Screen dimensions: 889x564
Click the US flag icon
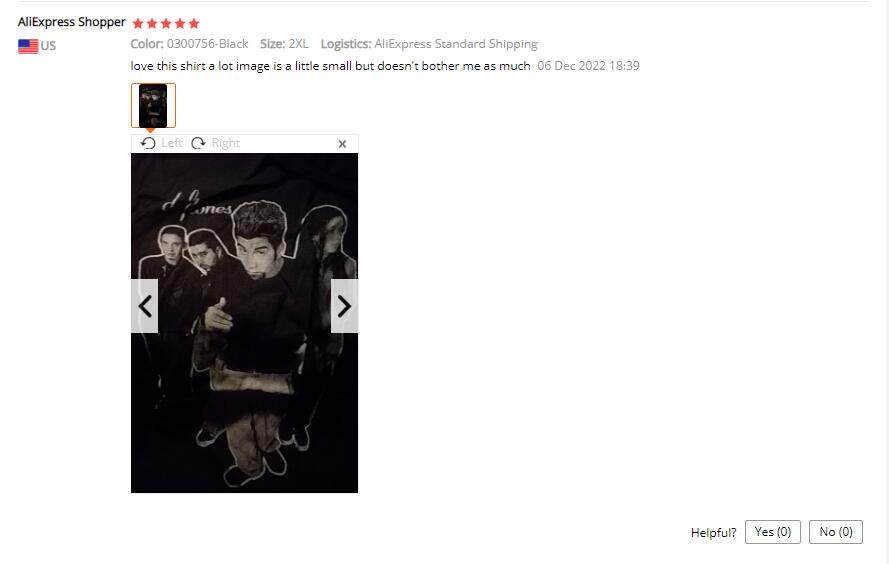click(28, 46)
